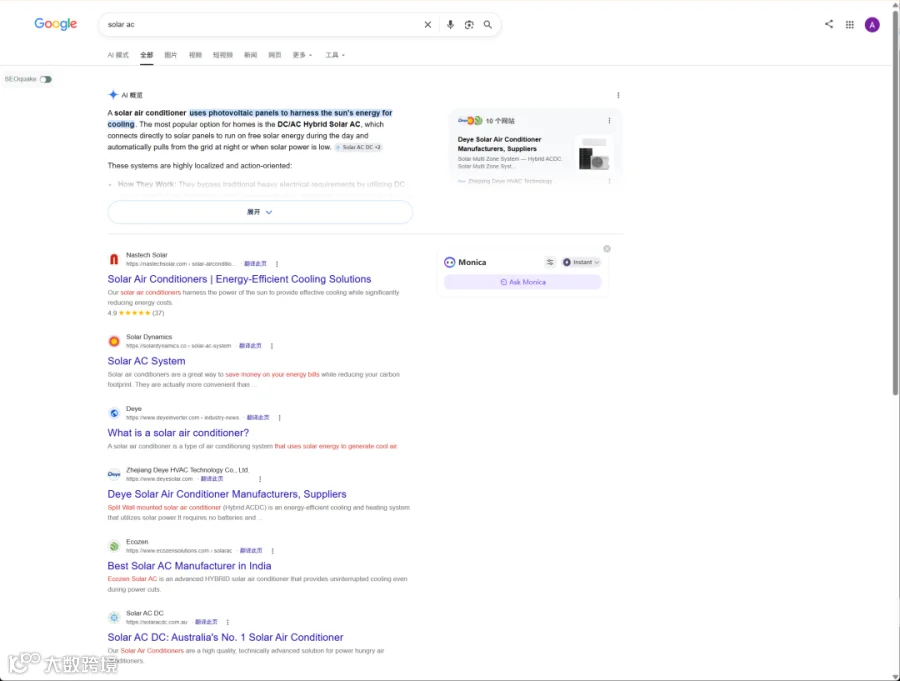Click the page vertical scrollbar
Viewport: 900px width, 681px height.
895,201
